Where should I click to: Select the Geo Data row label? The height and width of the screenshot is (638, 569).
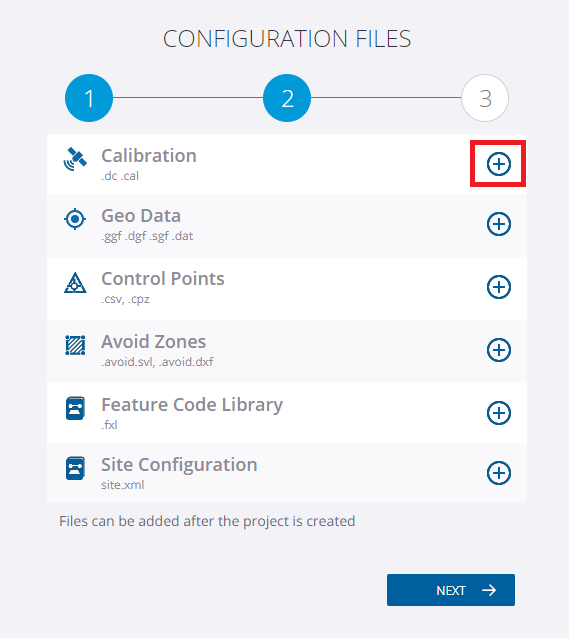141,216
